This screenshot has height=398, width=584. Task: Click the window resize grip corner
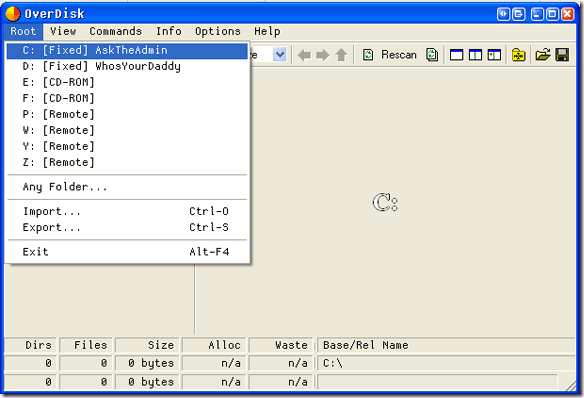pyautogui.click(x=570, y=386)
